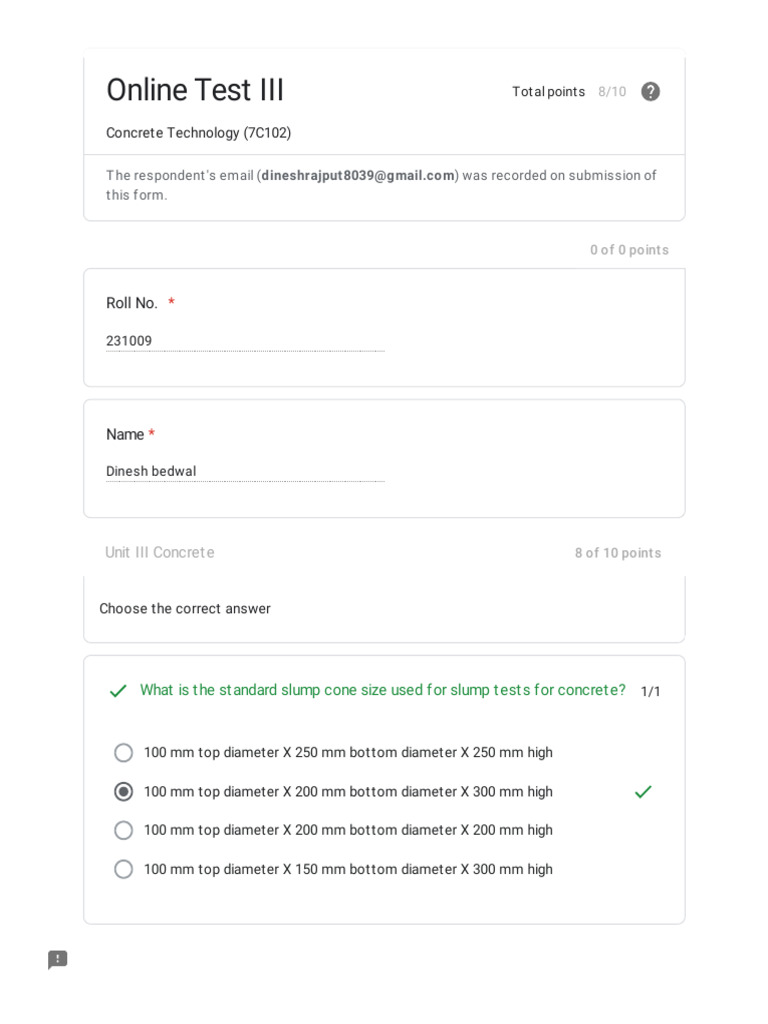This screenshot has height=1024, width=768.
Task: Choose 200 mm bottom X 200 mm high option
Action: tap(124, 830)
